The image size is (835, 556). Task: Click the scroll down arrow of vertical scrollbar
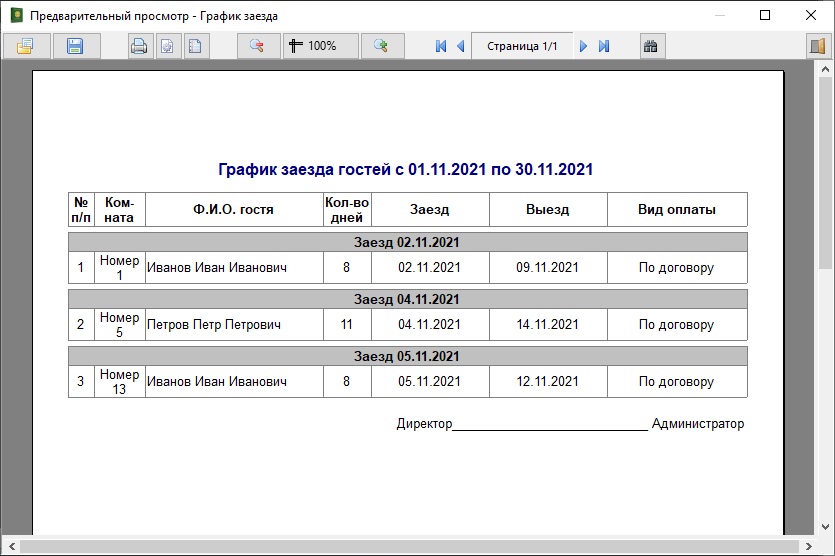(x=826, y=530)
